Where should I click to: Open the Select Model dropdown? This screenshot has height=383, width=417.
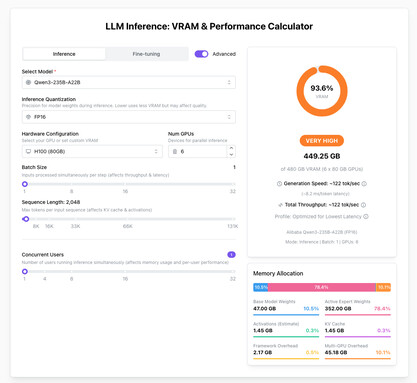click(x=129, y=82)
